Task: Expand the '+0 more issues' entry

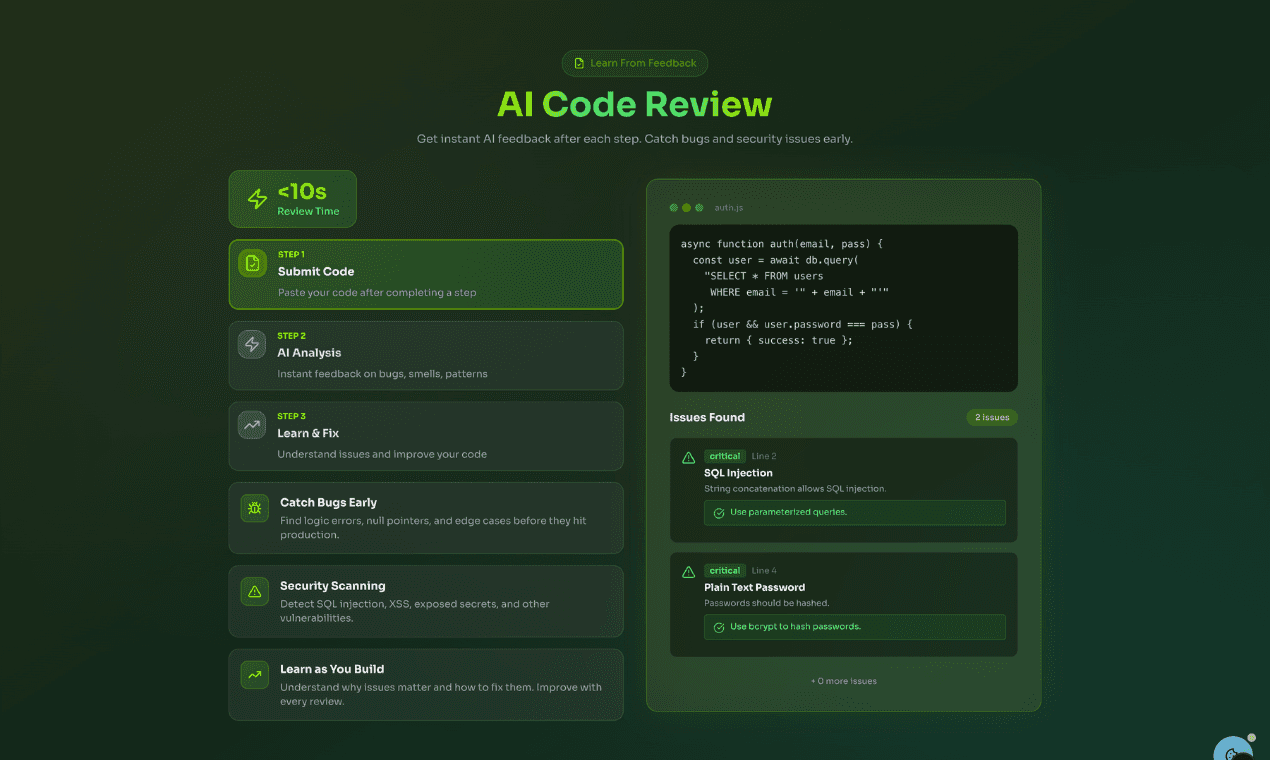Action: click(843, 680)
